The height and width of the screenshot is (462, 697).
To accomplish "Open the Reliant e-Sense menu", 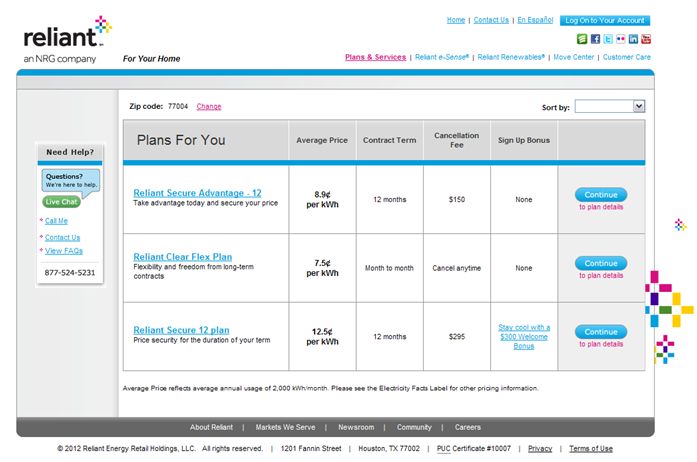I will (442, 57).
